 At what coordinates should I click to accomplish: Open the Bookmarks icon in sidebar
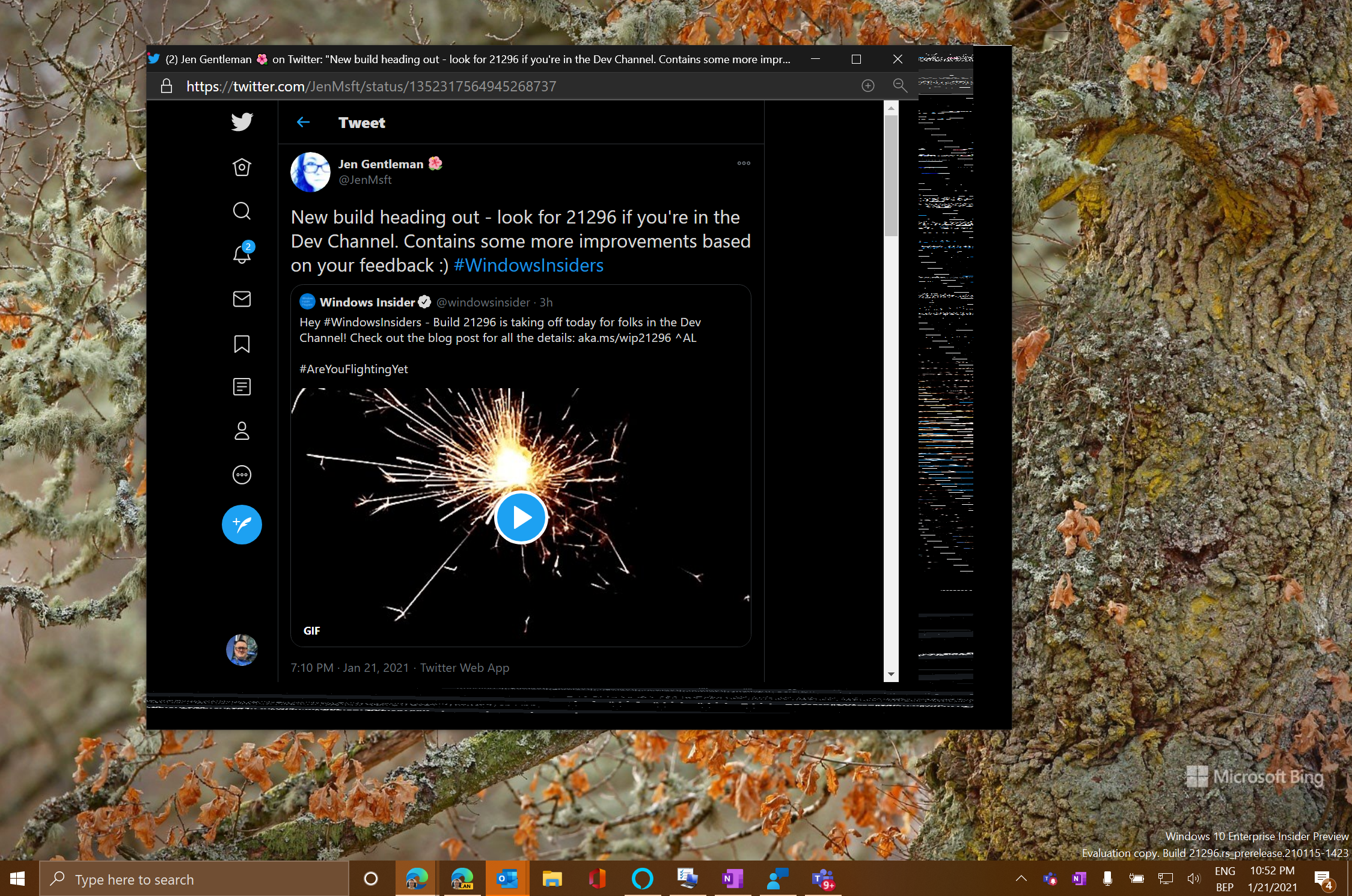[x=242, y=344]
